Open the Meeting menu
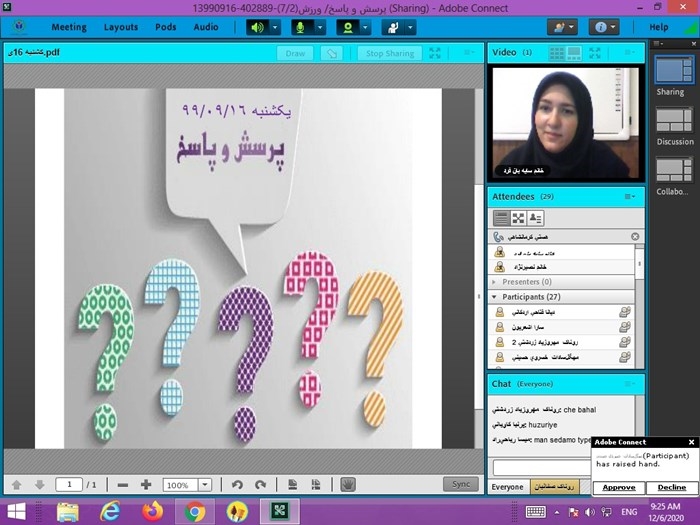 click(x=68, y=27)
